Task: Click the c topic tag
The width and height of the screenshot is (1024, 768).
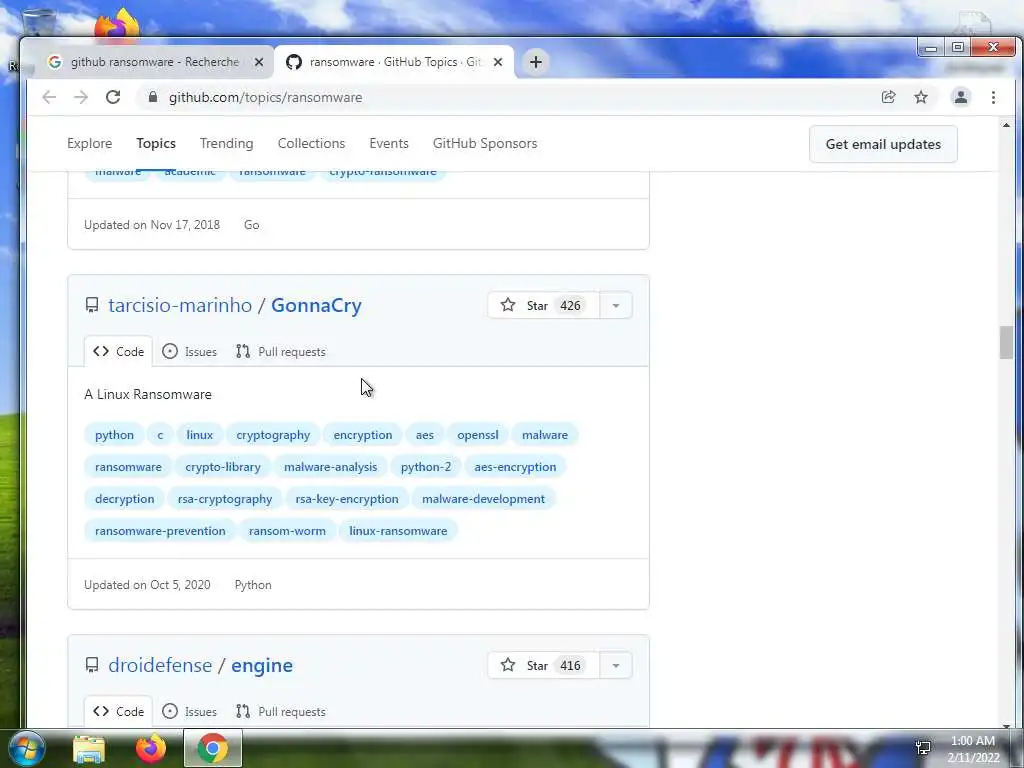Action: [x=160, y=435]
